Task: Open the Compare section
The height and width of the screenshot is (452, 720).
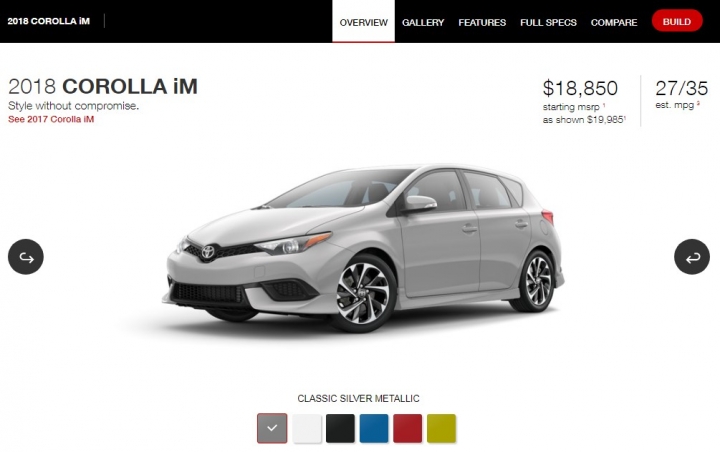Action: 614,23
